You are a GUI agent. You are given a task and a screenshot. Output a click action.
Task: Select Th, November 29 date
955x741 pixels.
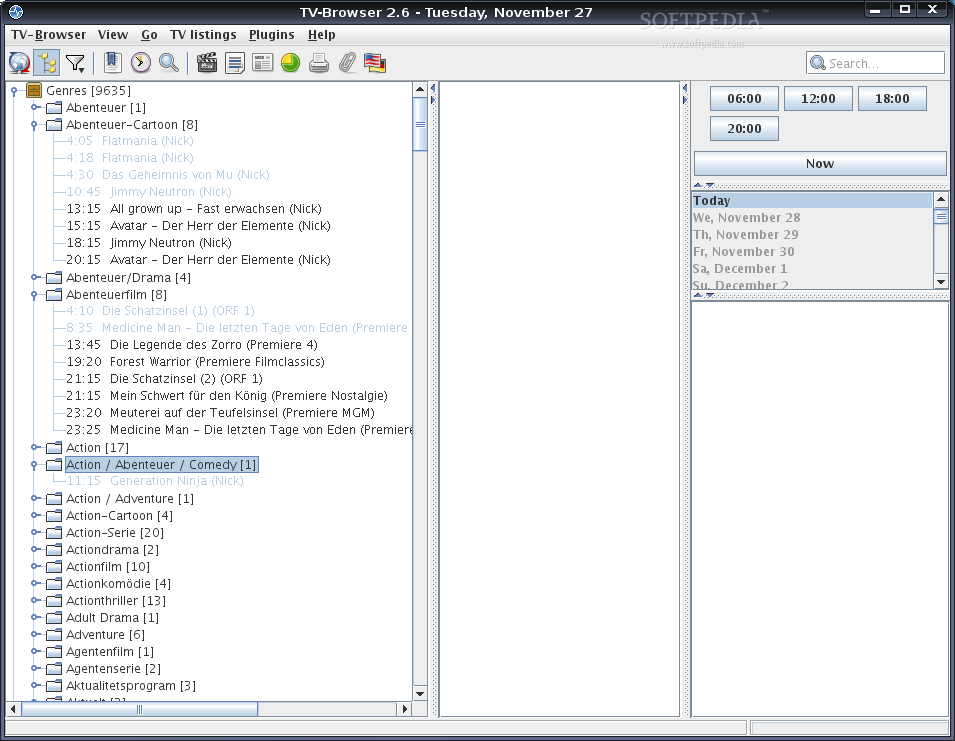coord(812,234)
